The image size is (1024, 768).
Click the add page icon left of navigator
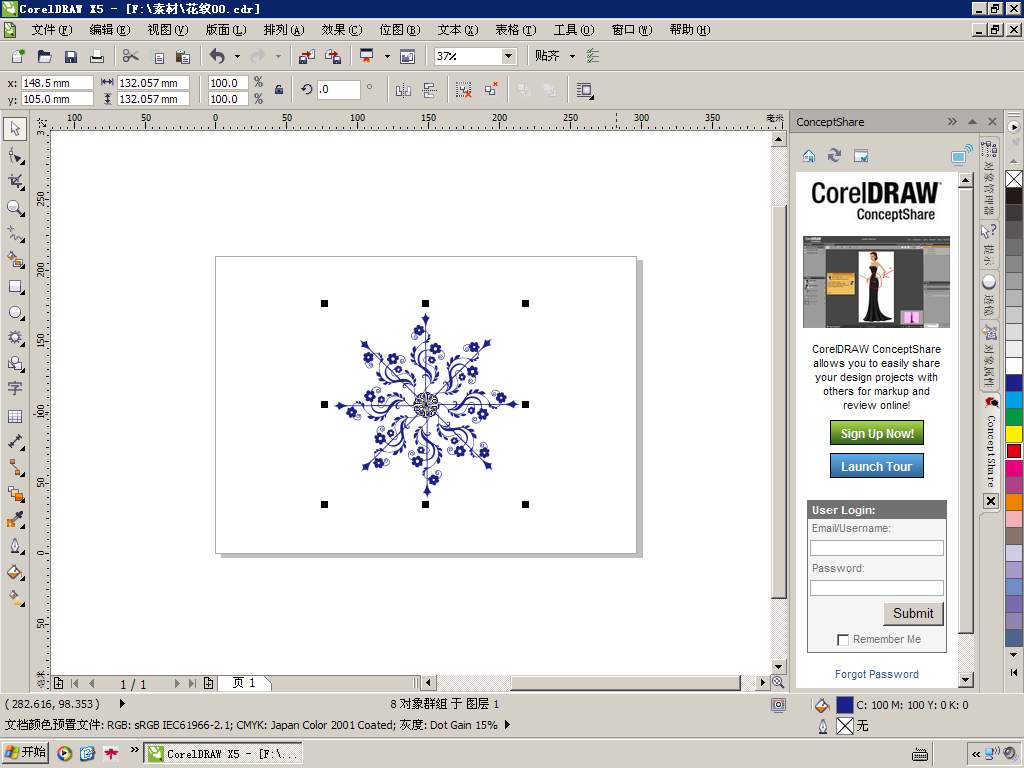[58, 683]
